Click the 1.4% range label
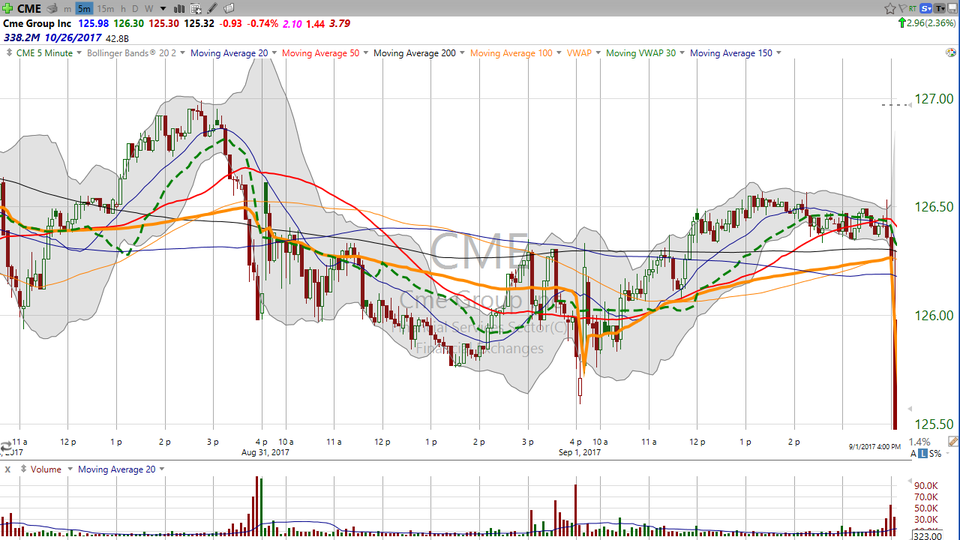 920,441
